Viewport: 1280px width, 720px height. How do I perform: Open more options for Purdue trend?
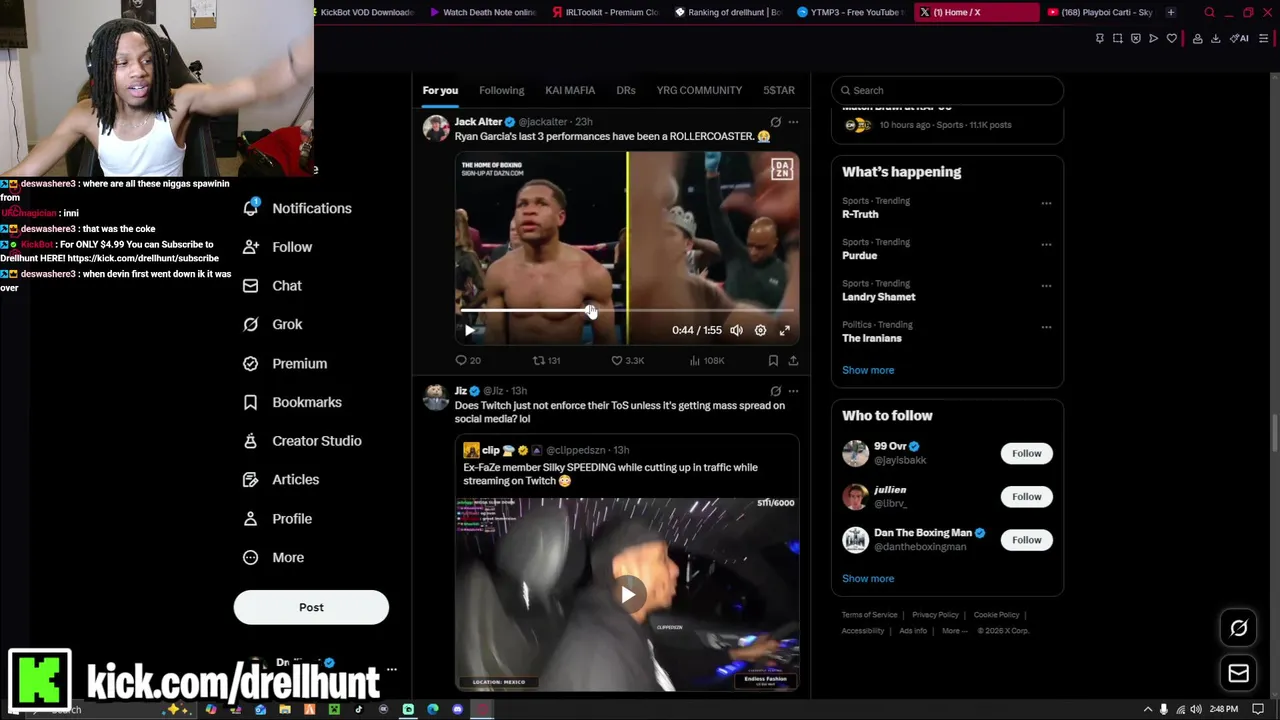click(x=1046, y=244)
